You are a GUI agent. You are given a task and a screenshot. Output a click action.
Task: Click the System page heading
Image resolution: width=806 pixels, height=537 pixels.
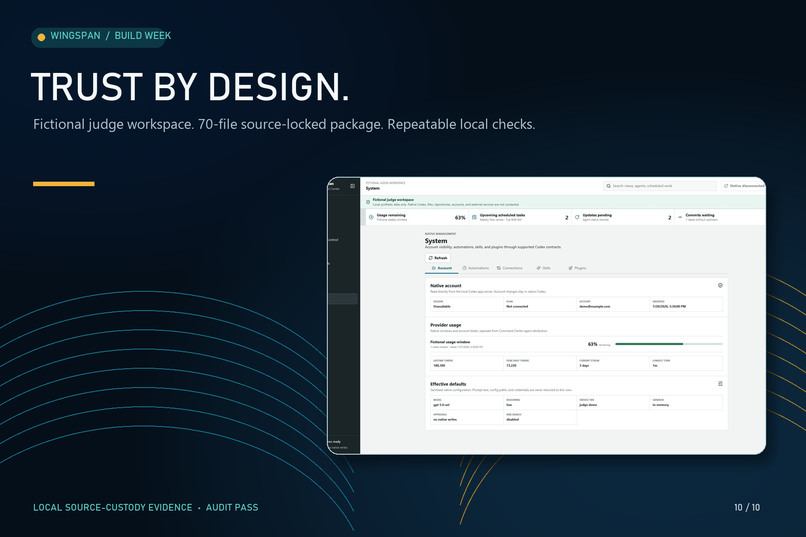click(x=436, y=241)
